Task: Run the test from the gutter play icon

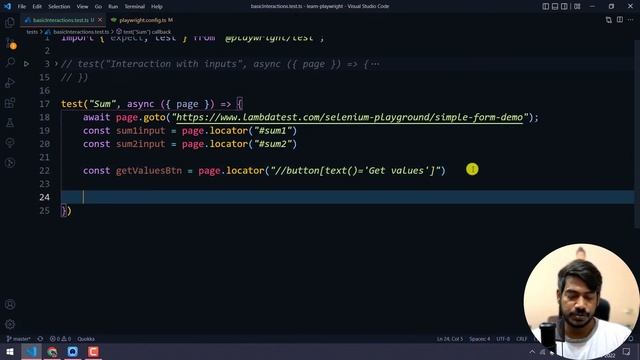Action: (26, 64)
